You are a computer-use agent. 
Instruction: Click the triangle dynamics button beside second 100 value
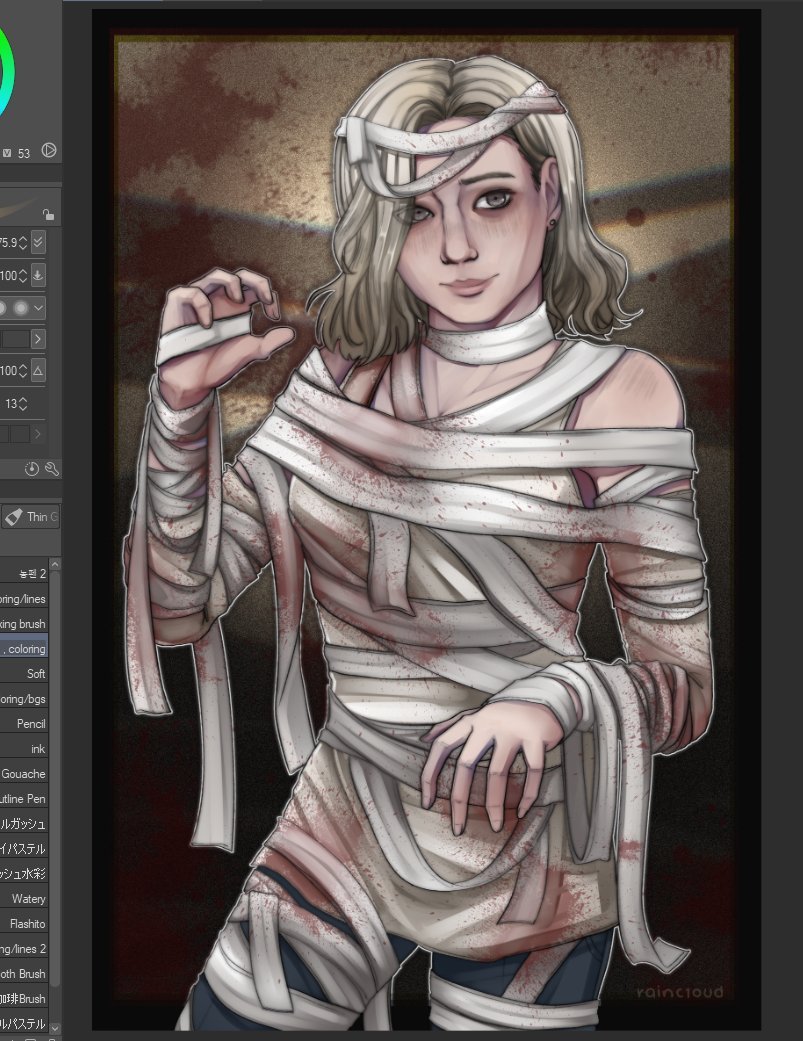pos(38,370)
